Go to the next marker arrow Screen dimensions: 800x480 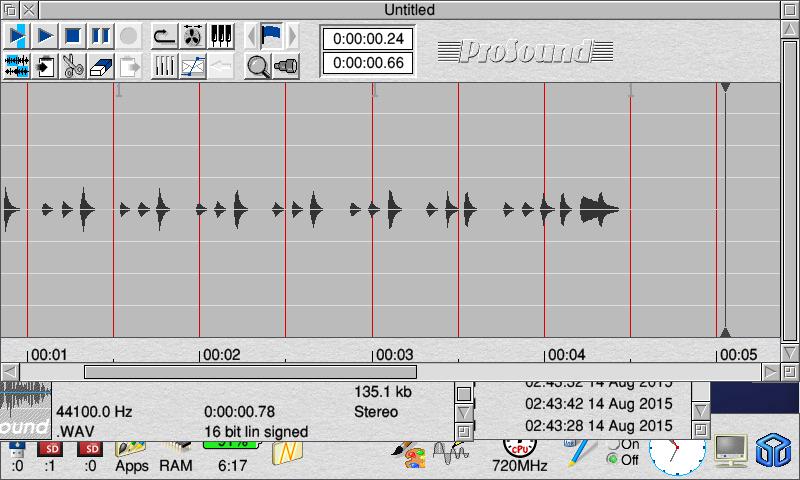pyautogui.click(x=292, y=37)
